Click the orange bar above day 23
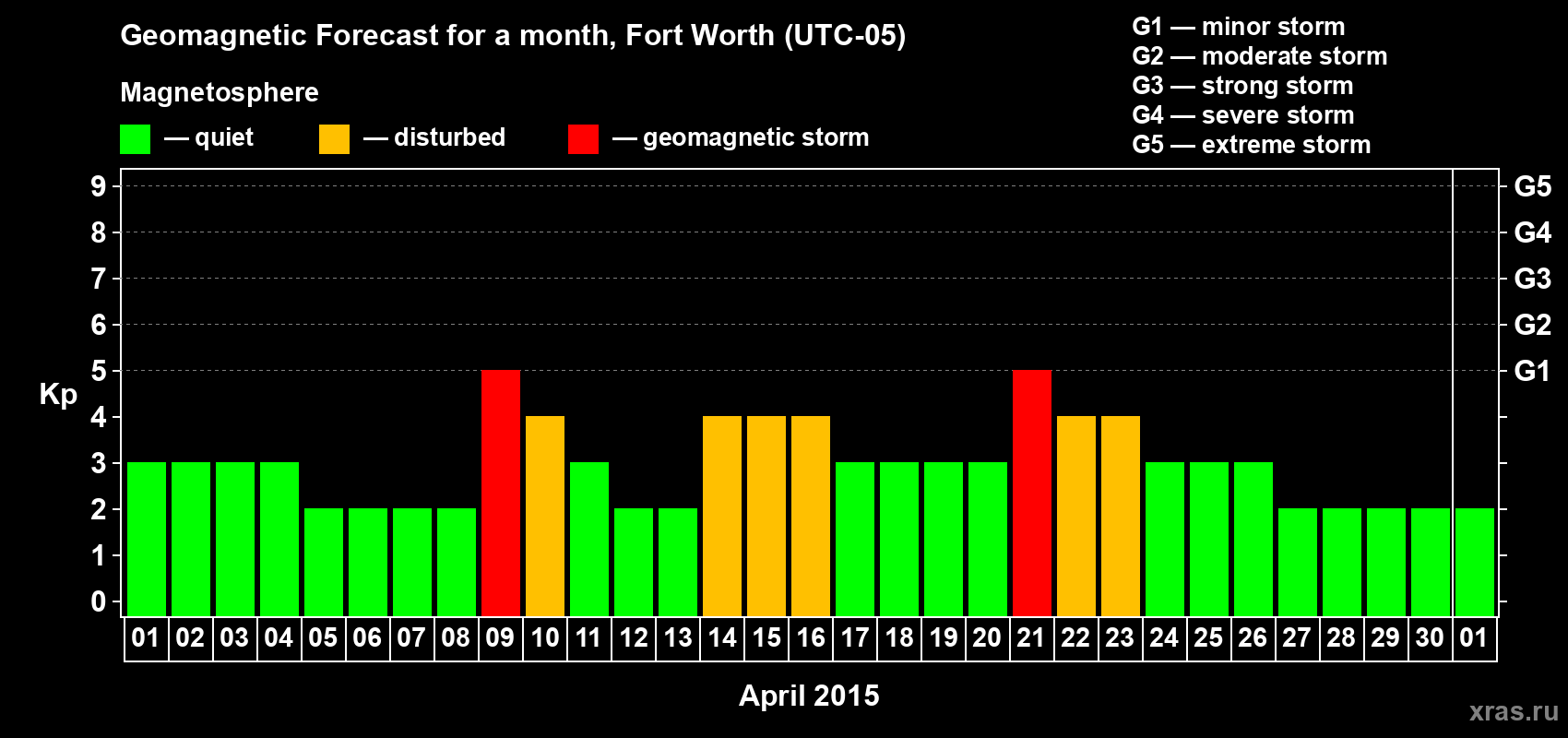Image resolution: width=1568 pixels, height=738 pixels. (1121, 517)
